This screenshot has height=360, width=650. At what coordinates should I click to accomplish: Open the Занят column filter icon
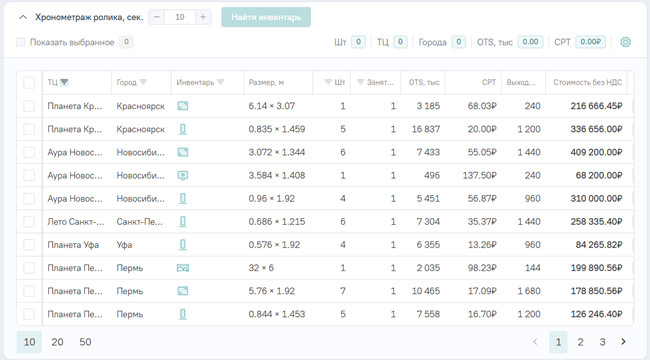(x=361, y=82)
